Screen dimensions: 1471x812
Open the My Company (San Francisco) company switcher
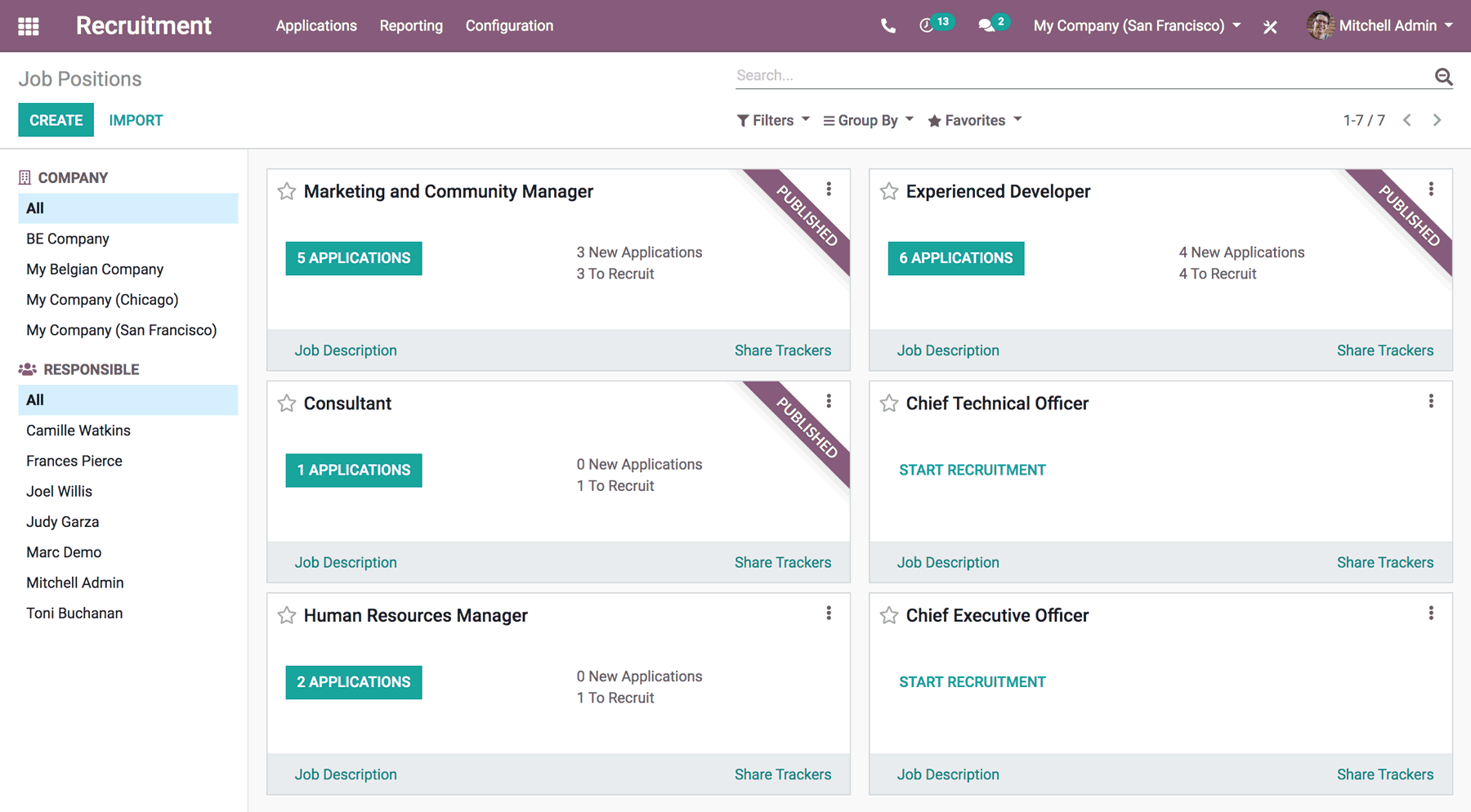tap(1136, 25)
